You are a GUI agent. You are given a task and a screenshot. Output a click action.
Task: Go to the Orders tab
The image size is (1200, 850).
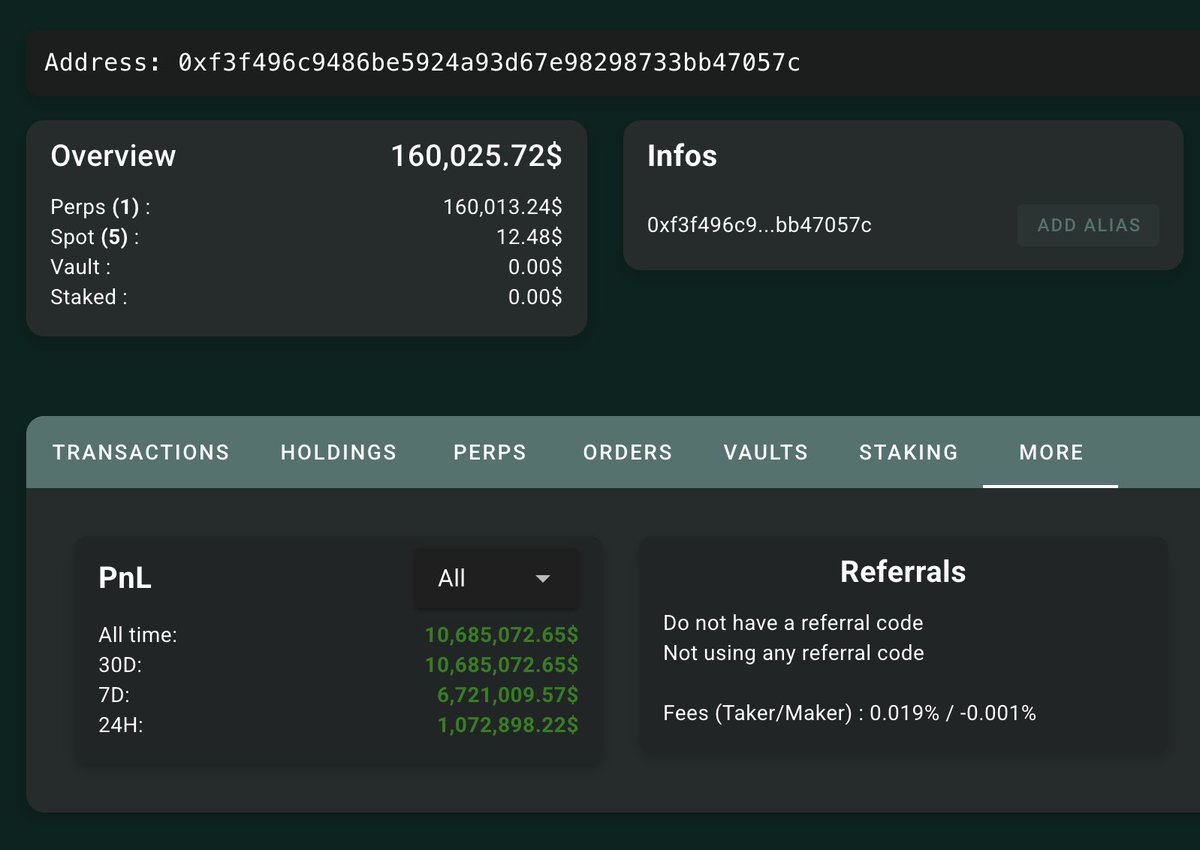[627, 452]
